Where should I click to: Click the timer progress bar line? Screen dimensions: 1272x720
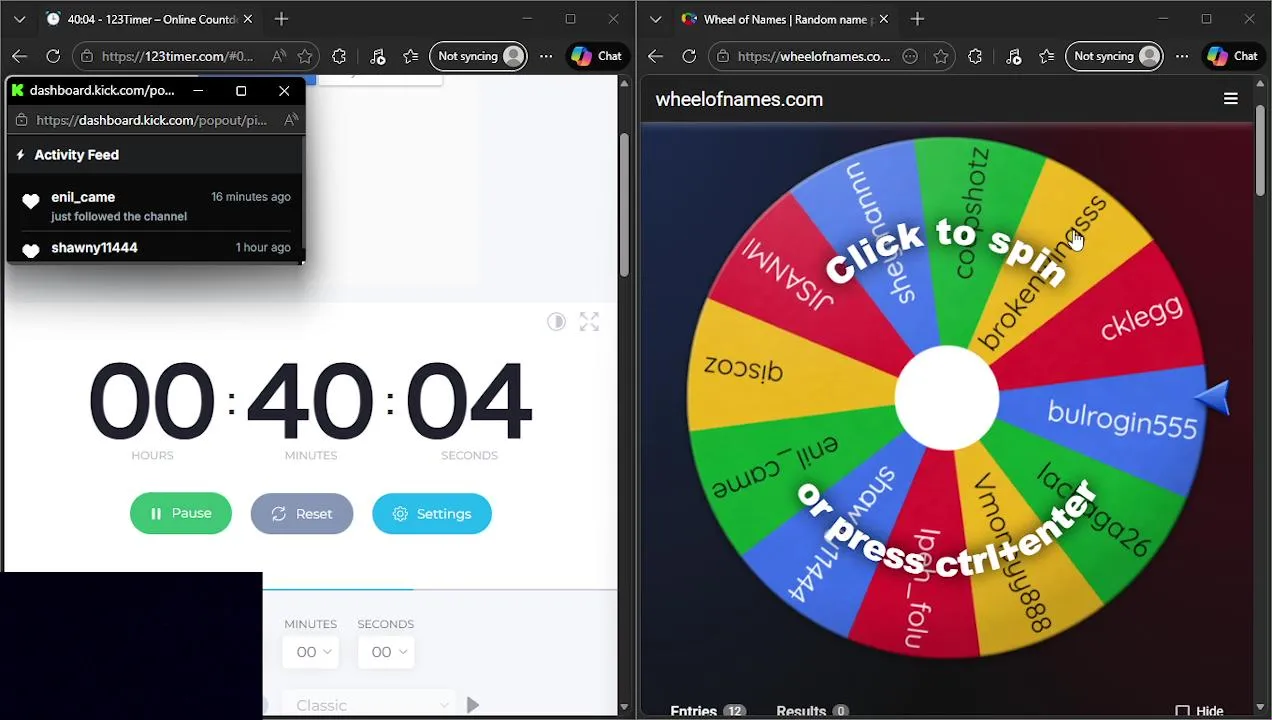pyautogui.click(x=440, y=590)
